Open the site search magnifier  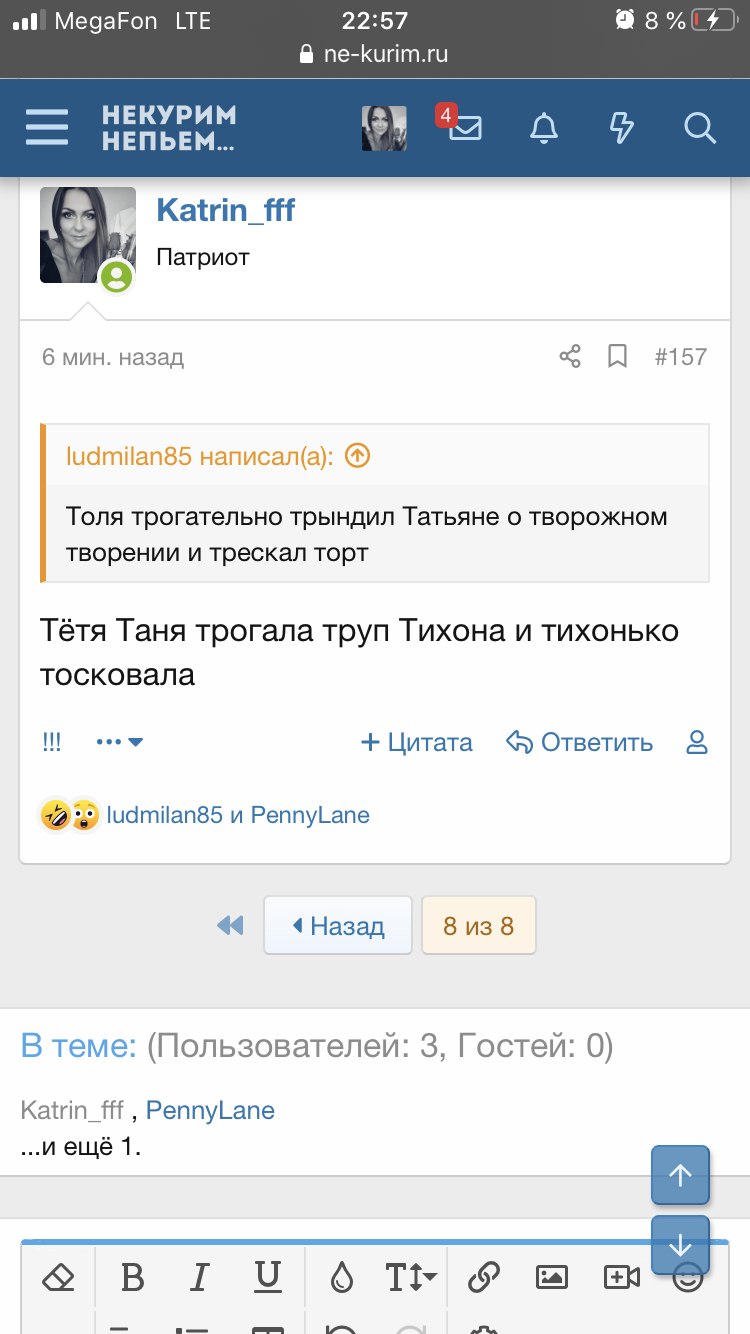point(699,128)
